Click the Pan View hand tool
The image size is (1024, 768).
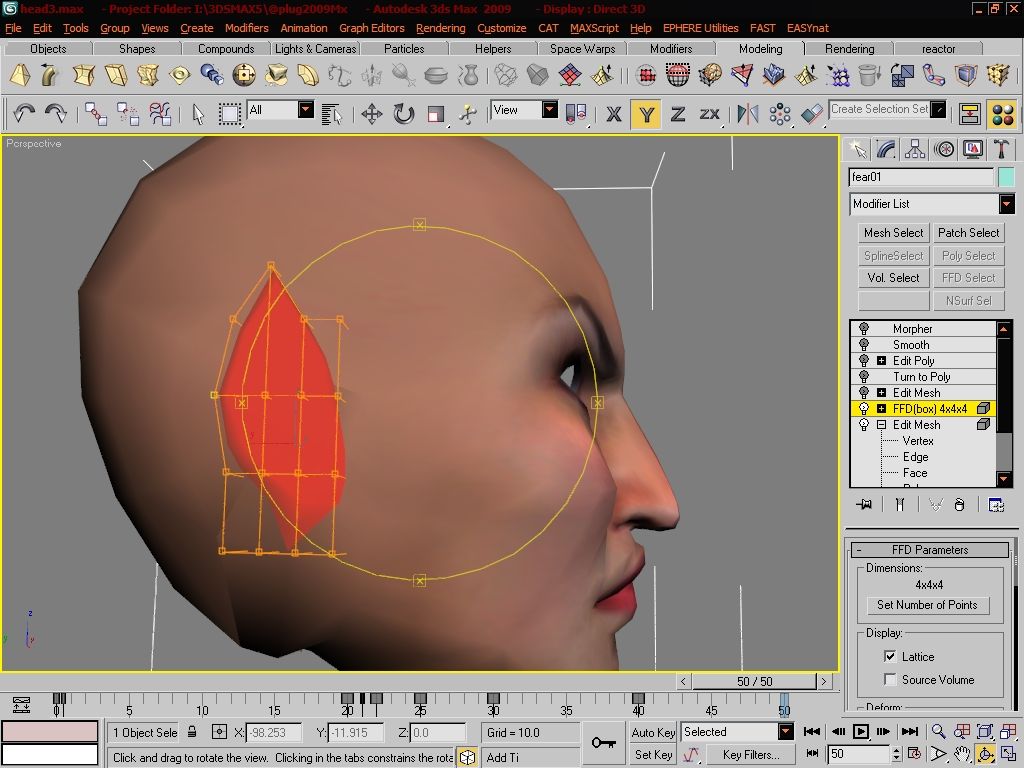[x=961, y=754]
